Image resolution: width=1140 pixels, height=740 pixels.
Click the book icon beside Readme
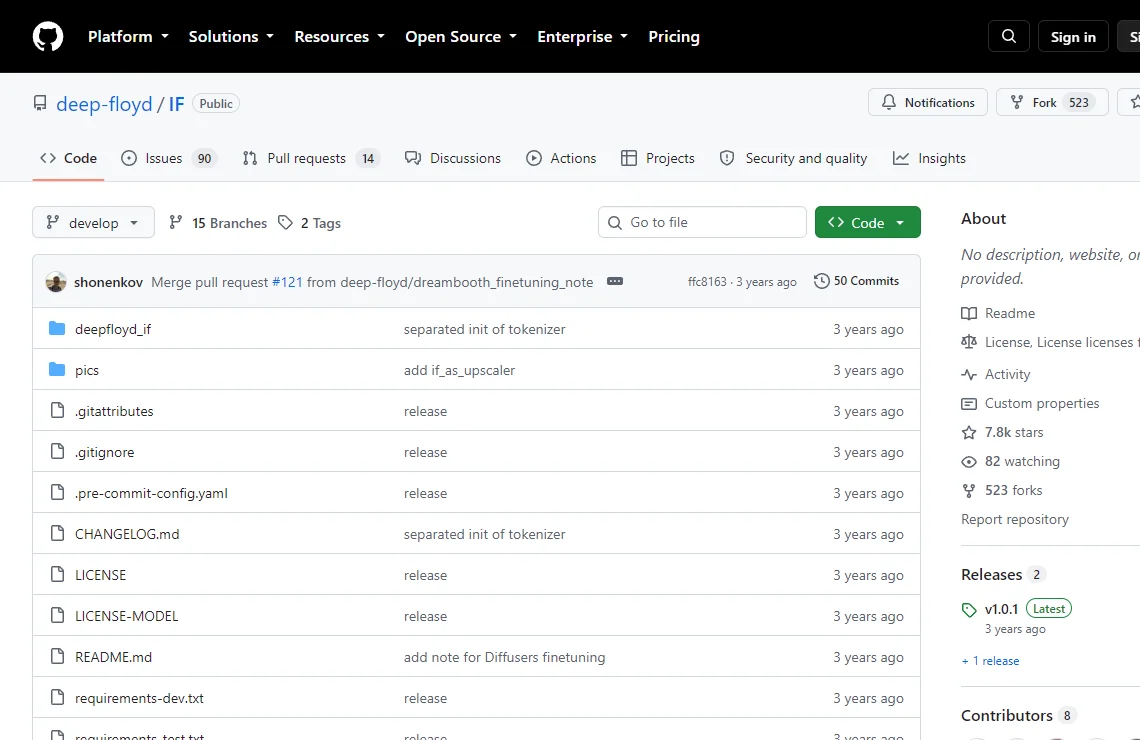(x=969, y=313)
